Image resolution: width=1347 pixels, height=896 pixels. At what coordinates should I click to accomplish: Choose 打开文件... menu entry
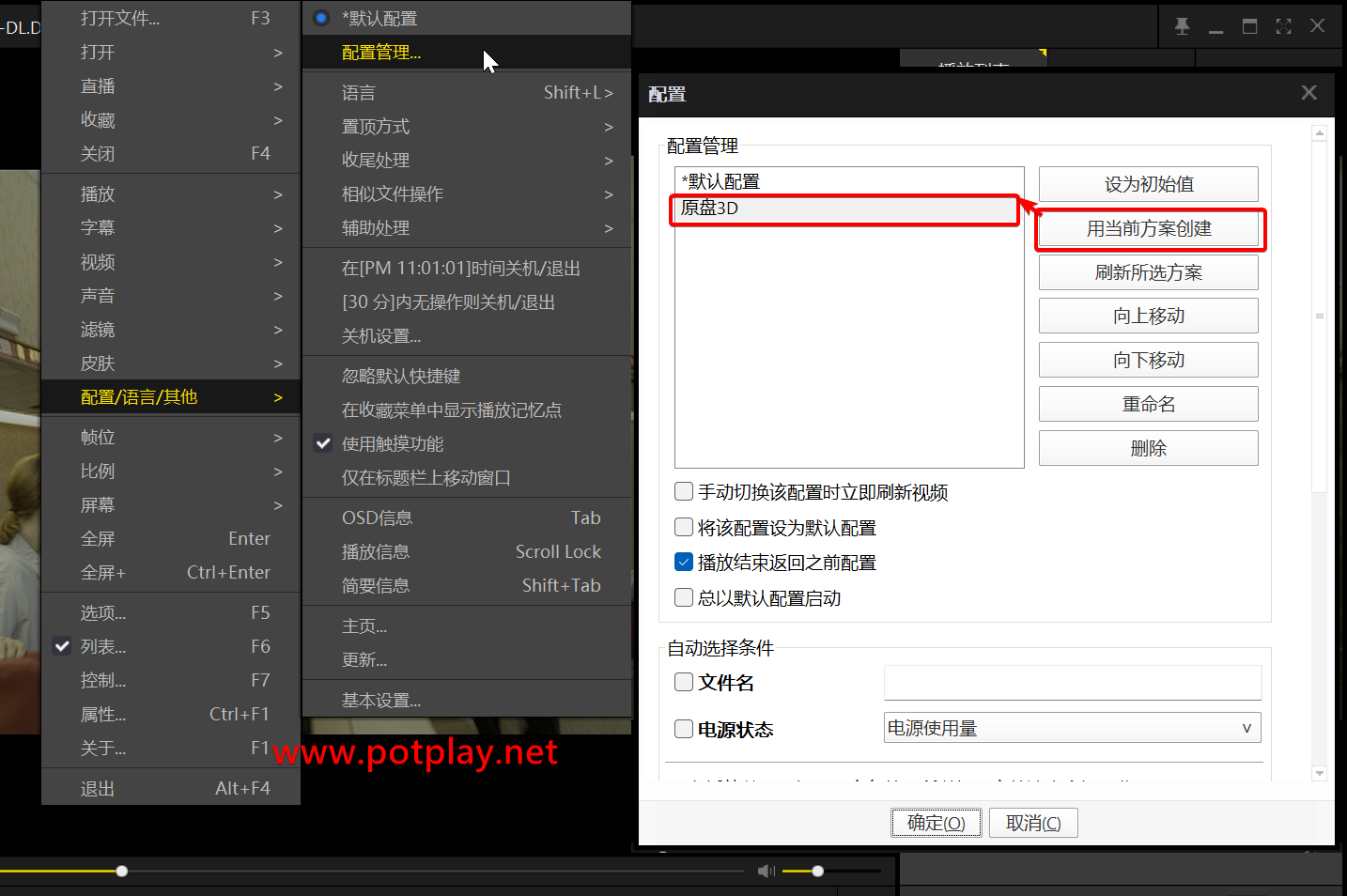[x=171, y=19]
